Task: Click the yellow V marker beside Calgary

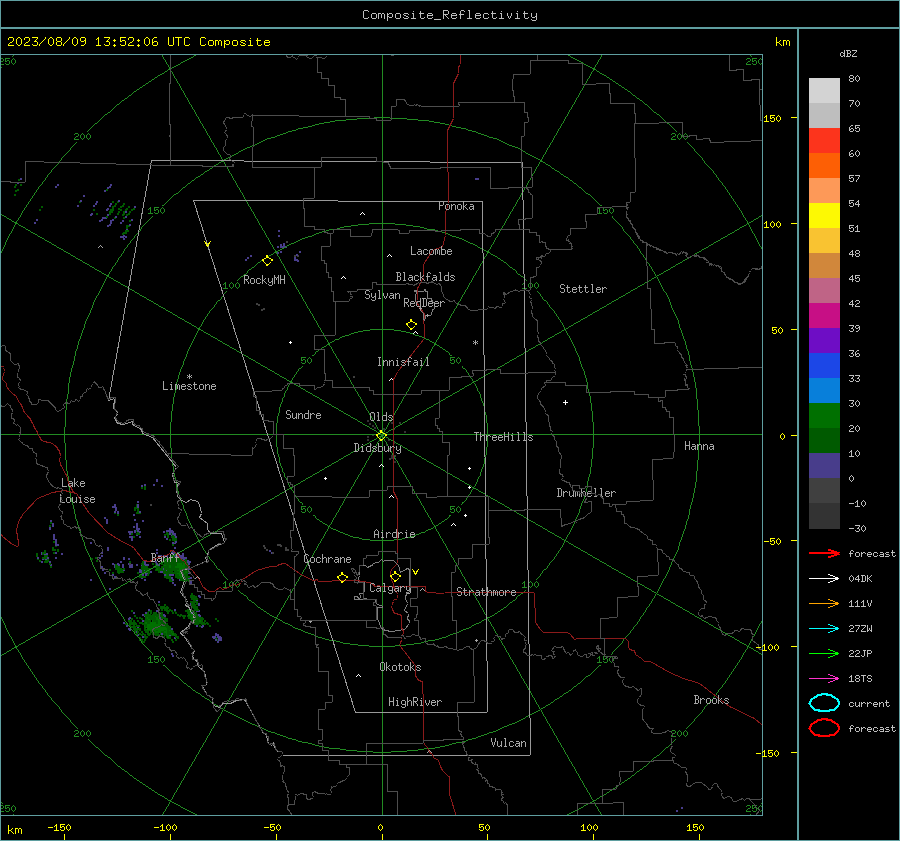Action: (x=416, y=572)
